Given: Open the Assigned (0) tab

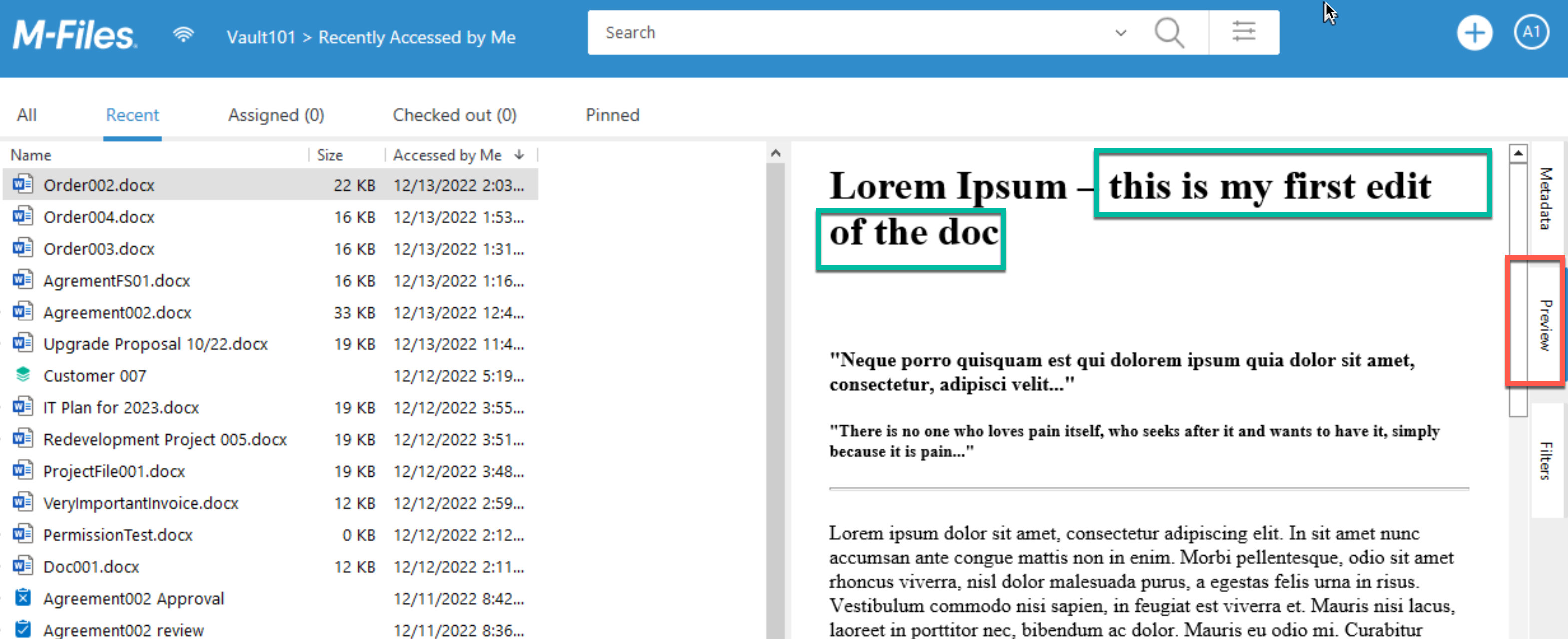Looking at the screenshot, I should [x=276, y=115].
